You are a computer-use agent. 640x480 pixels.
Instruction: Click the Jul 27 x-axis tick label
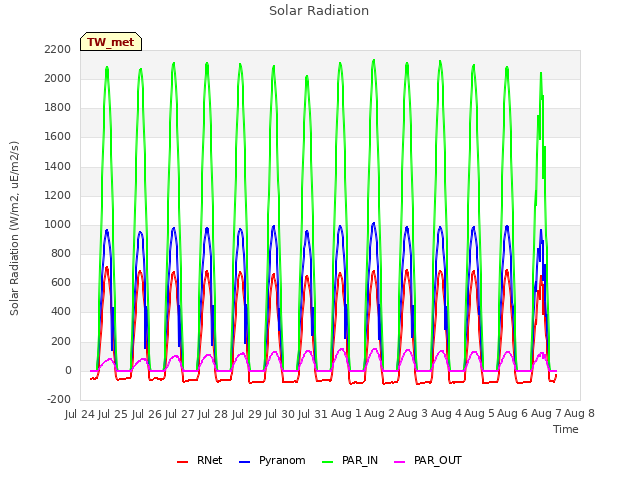[180, 414]
